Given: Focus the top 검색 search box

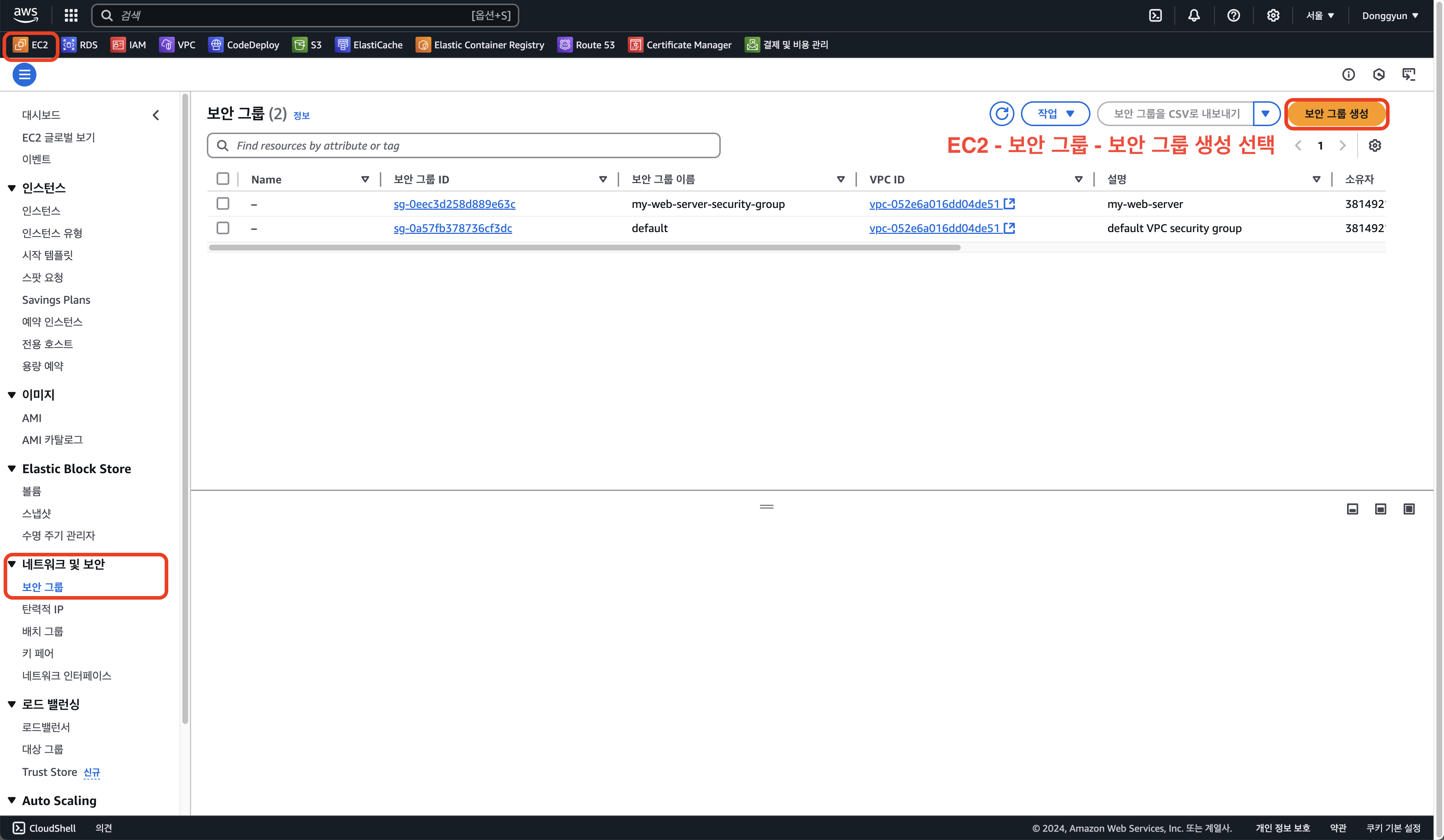Looking at the screenshot, I should click(305, 15).
